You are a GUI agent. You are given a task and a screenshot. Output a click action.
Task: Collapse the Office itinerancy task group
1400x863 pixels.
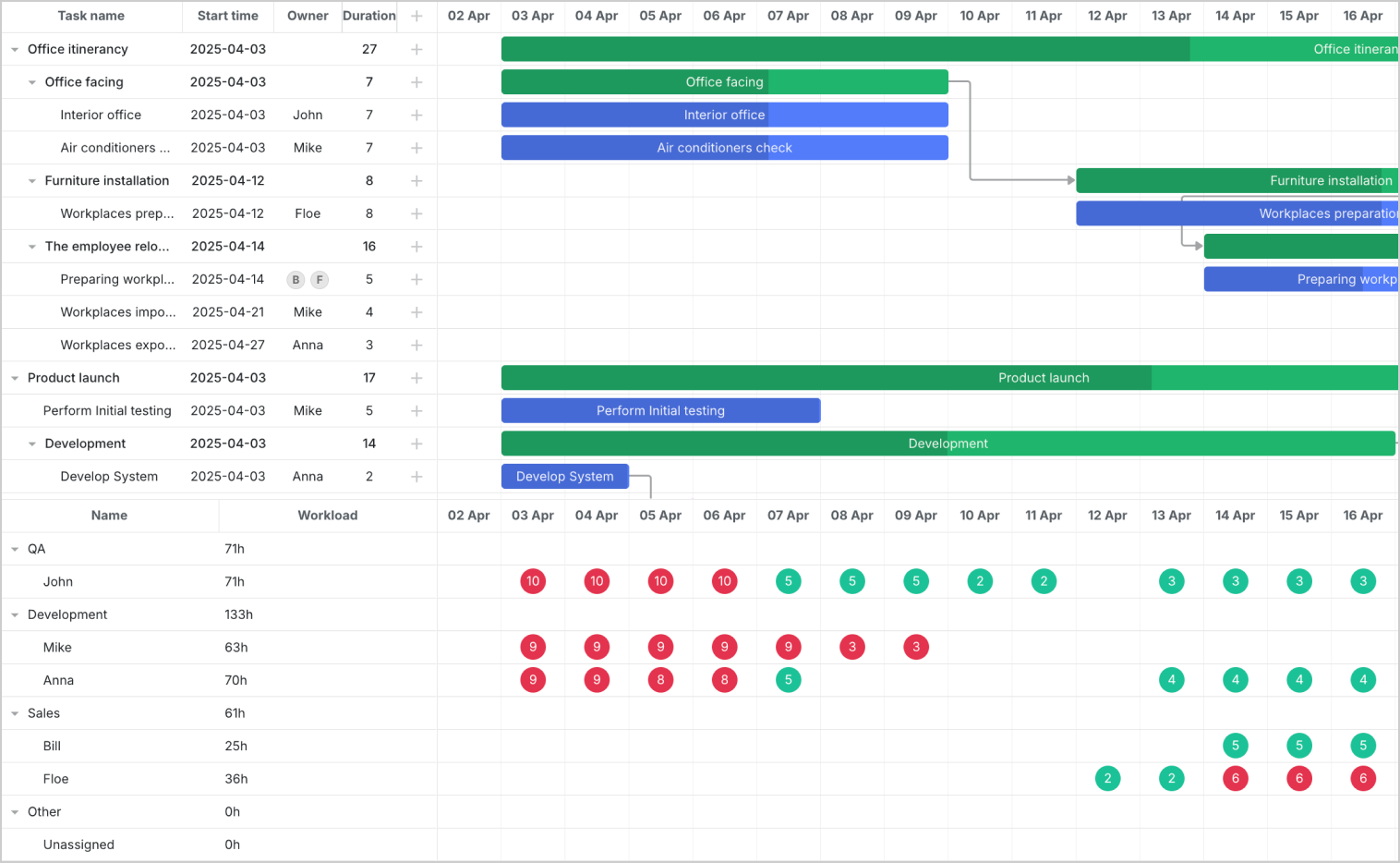(x=13, y=49)
